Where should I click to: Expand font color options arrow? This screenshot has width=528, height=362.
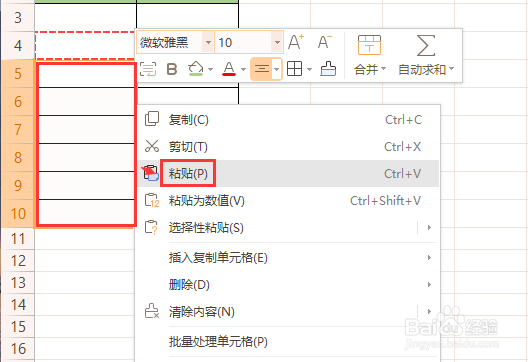243,69
